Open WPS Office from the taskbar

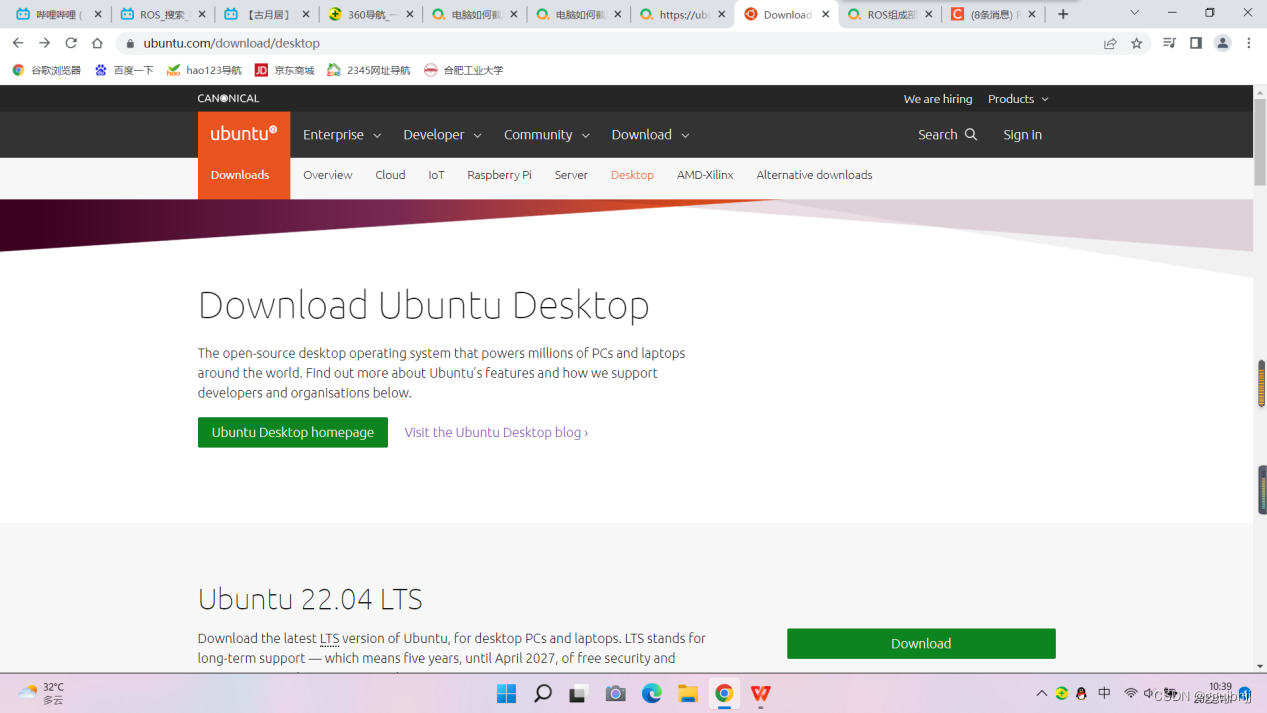point(761,693)
